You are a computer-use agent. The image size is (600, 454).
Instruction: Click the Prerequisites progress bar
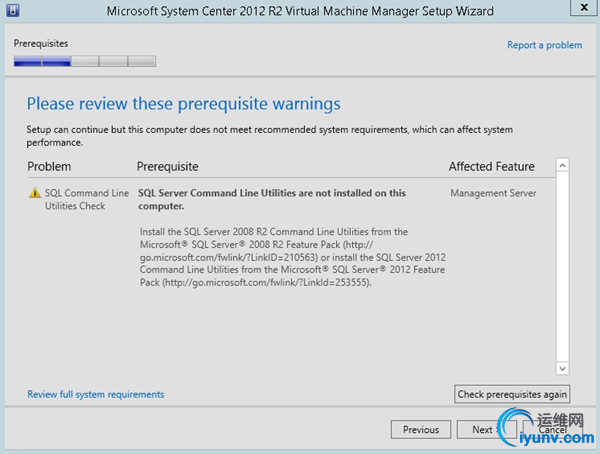(85, 61)
